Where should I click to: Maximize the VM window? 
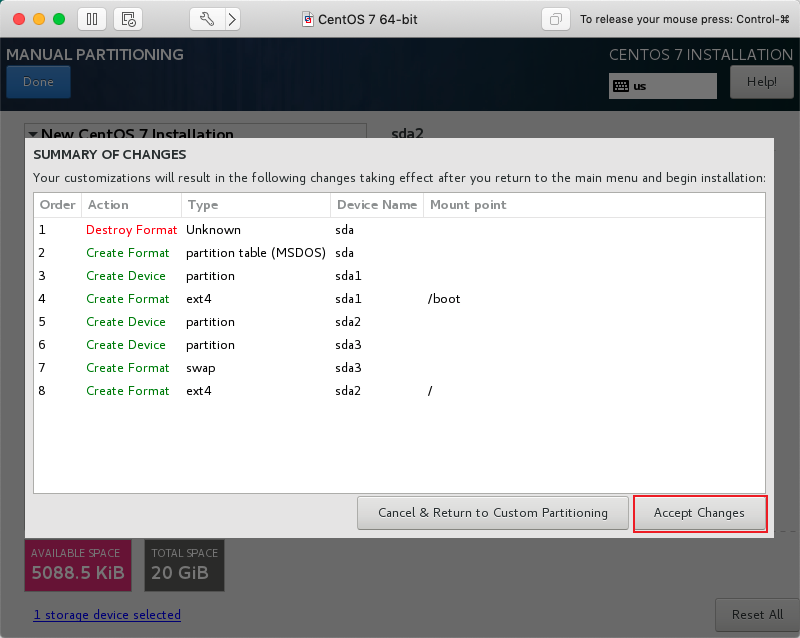59,19
